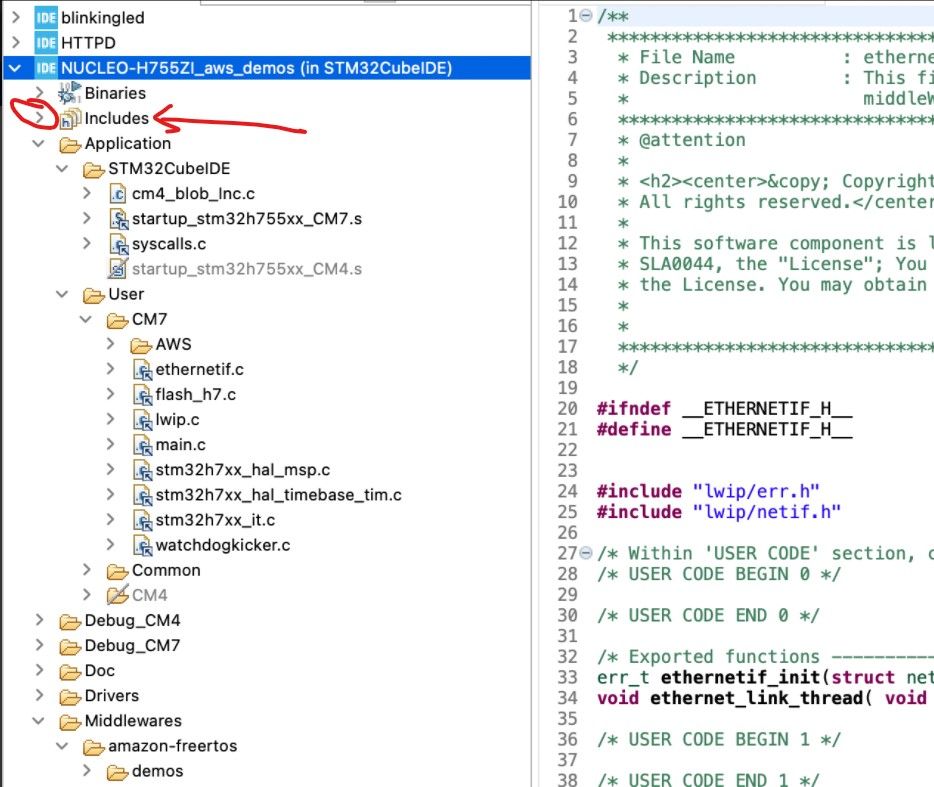Fold the comment block at line 27
This screenshot has width=934, height=787.
pos(586,553)
